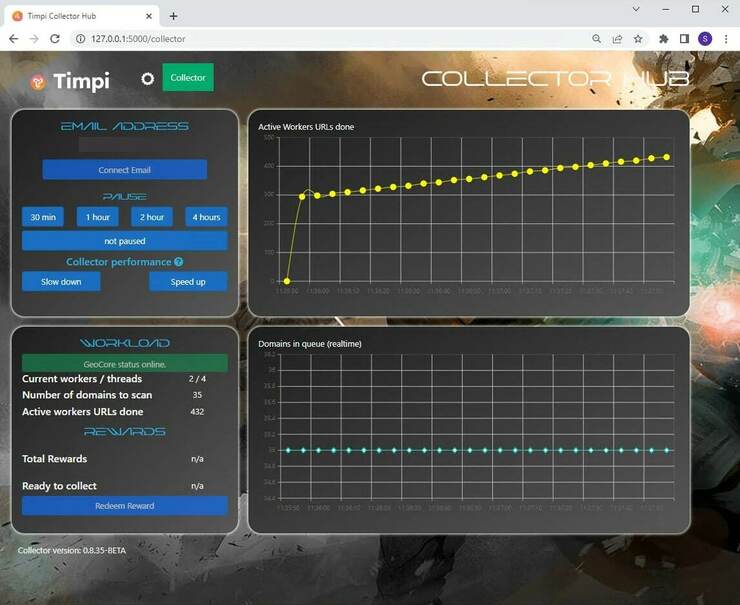Click the Connect Email button
This screenshot has width=740, height=605.
pyautogui.click(x=125, y=170)
